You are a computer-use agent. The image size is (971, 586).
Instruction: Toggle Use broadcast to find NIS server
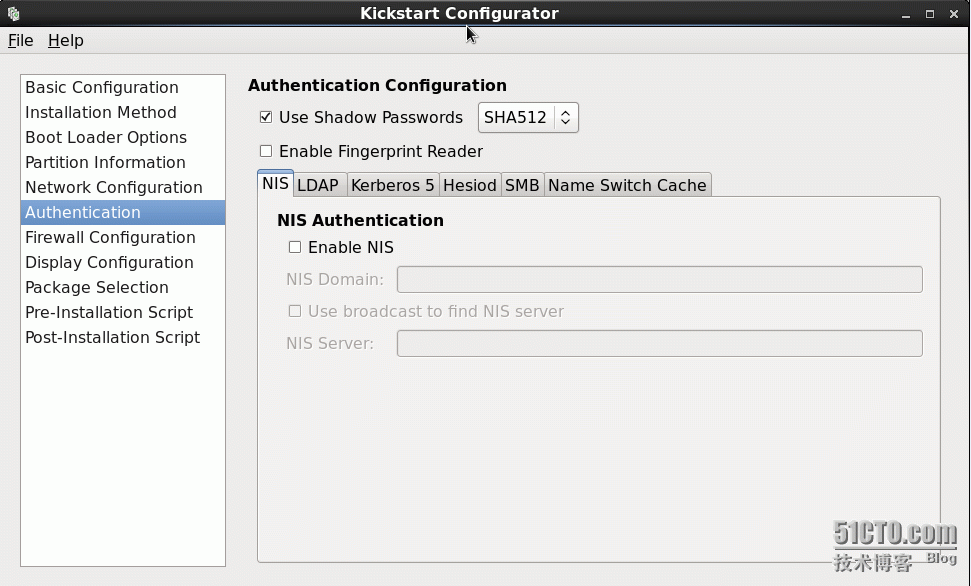[295, 311]
